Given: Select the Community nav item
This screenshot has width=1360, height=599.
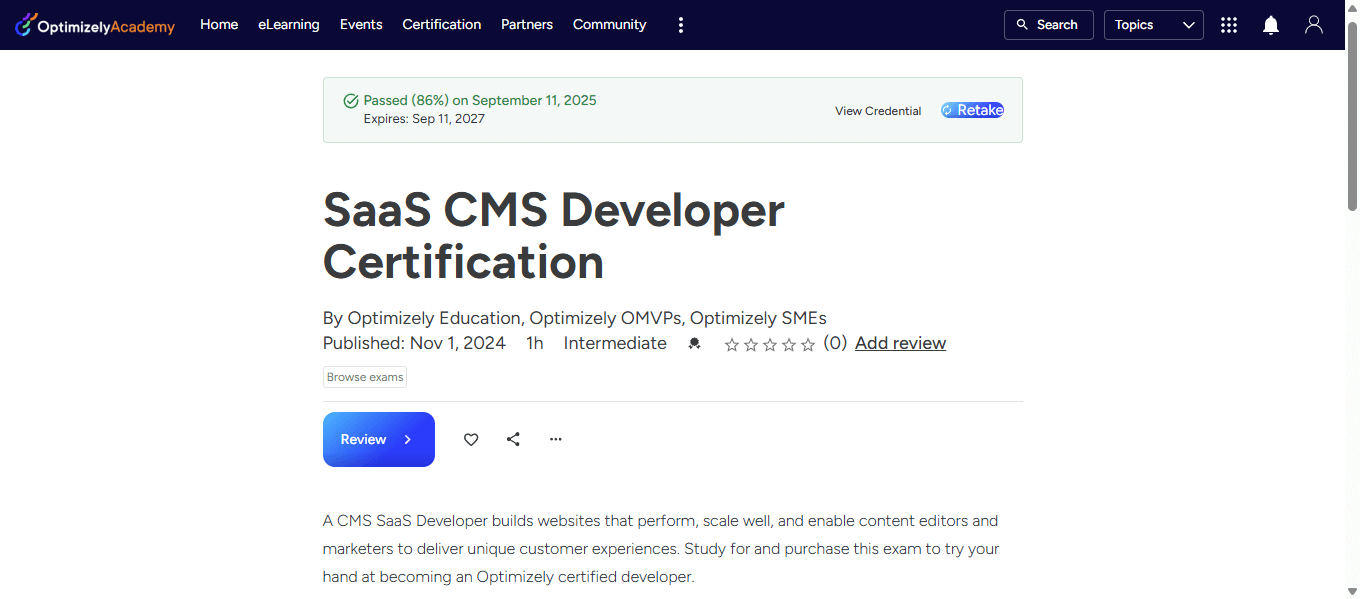Looking at the screenshot, I should [609, 25].
